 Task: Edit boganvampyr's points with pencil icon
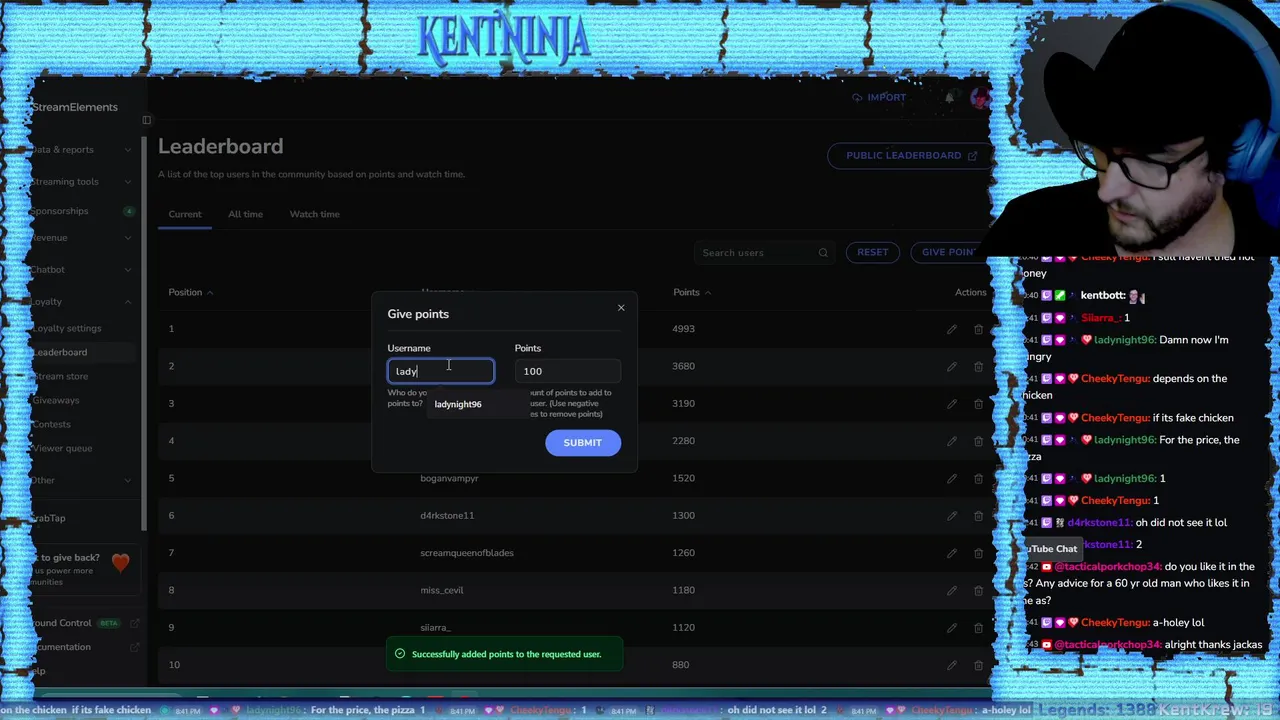tap(952, 478)
